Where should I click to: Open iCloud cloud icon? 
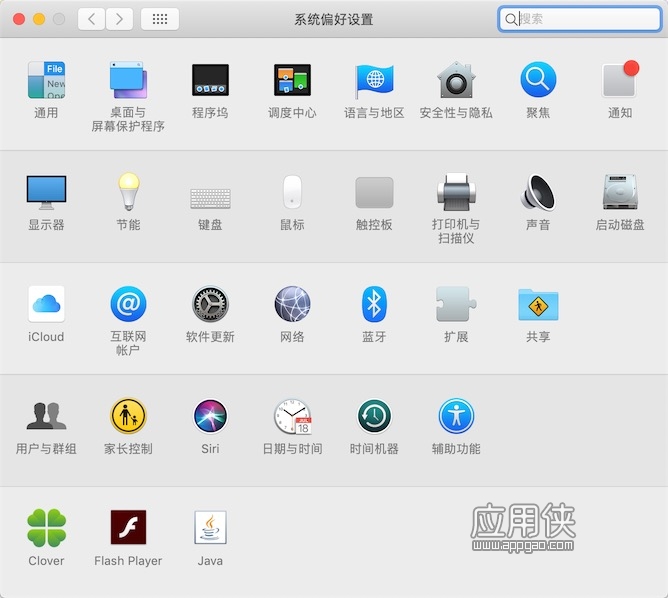click(x=46, y=304)
